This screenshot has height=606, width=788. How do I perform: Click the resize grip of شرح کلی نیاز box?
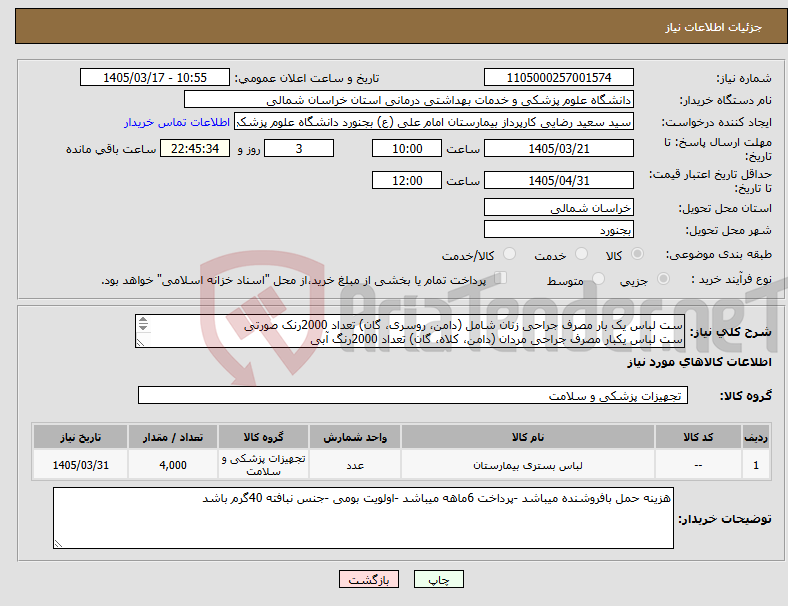pos(140,343)
